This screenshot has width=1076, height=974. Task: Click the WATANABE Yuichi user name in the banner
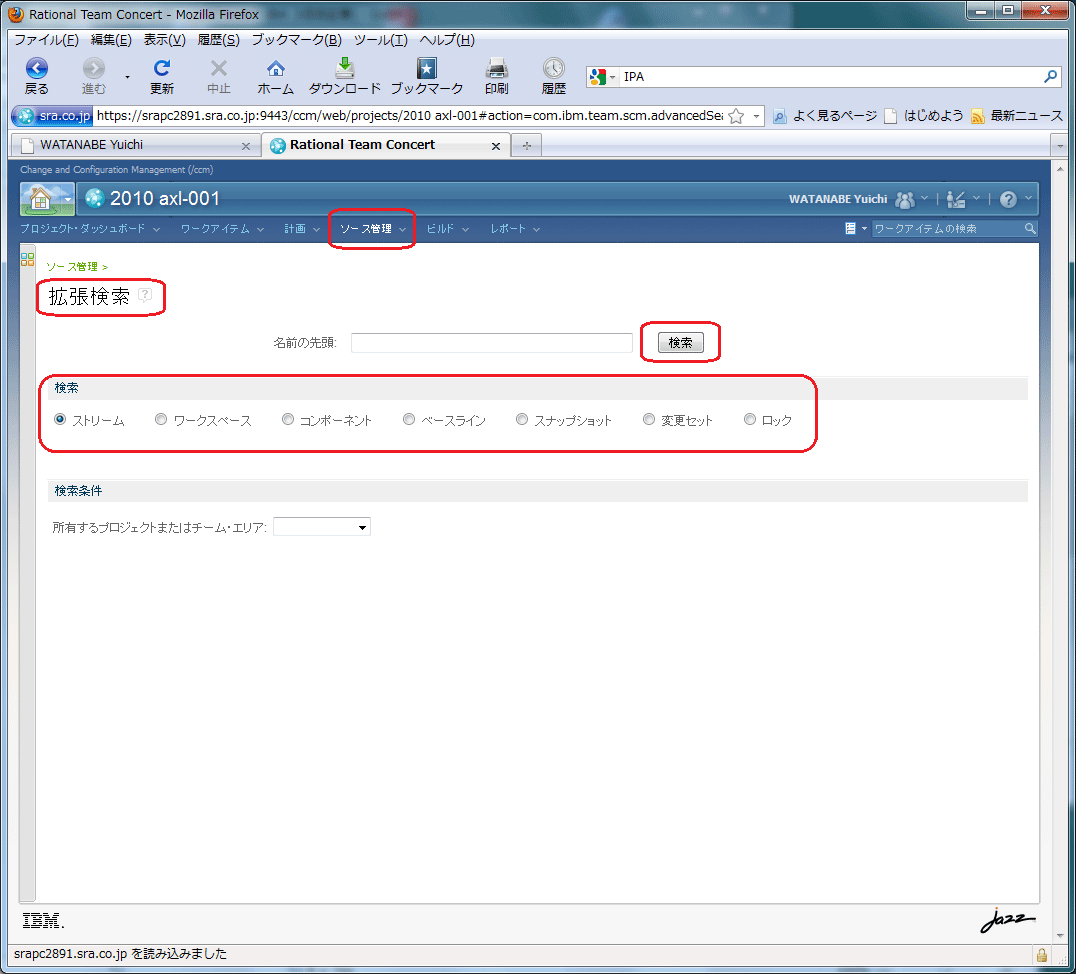click(837, 199)
